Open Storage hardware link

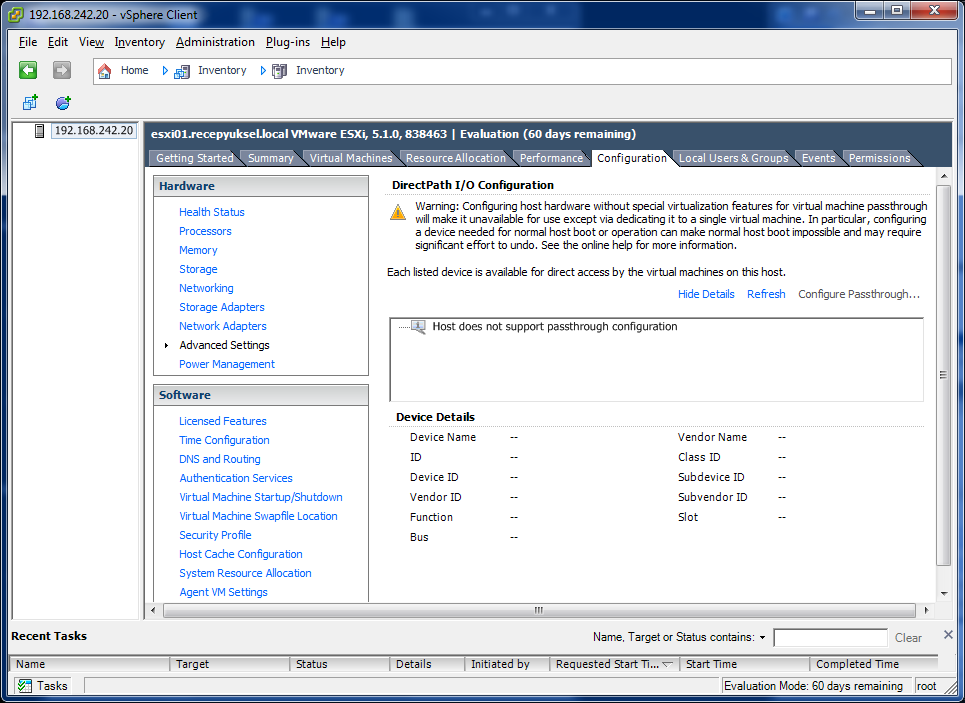(x=198, y=269)
